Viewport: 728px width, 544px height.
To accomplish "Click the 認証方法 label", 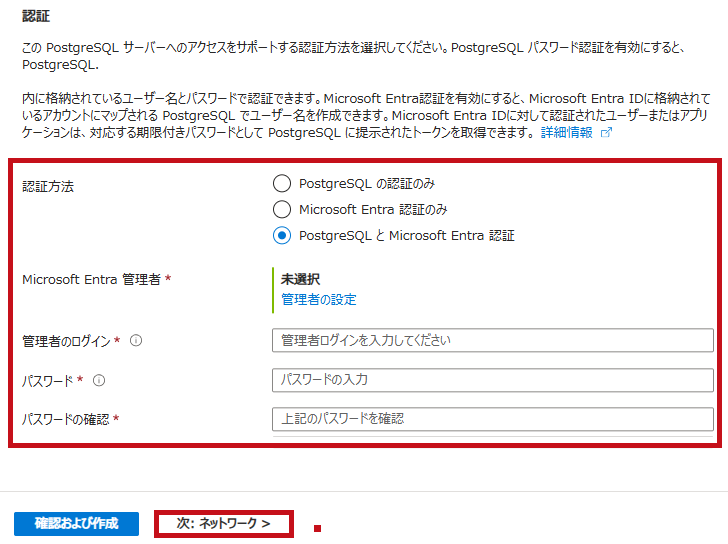I will tap(48, 187).
